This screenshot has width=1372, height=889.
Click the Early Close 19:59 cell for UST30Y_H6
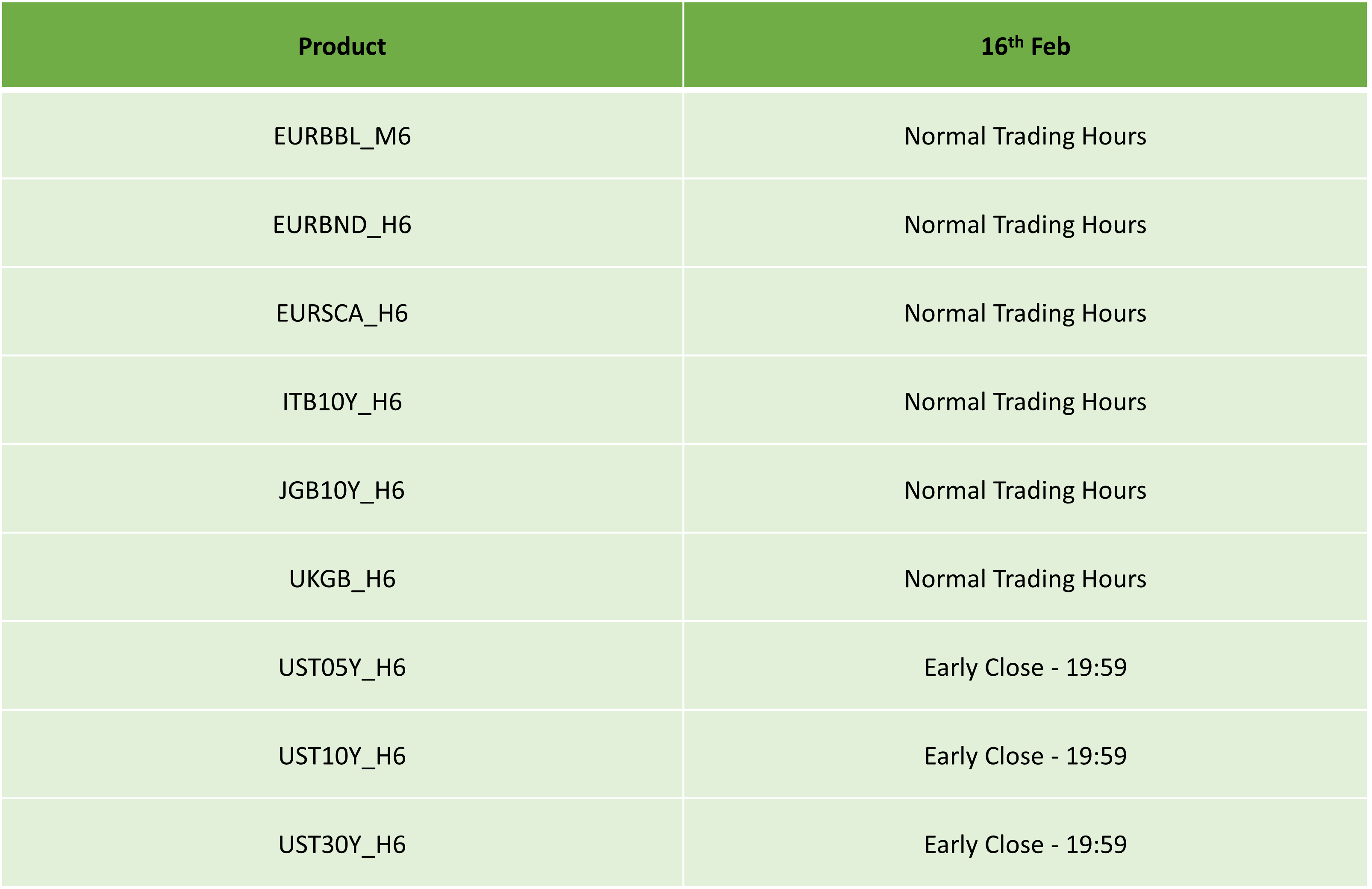point(1025,845)
